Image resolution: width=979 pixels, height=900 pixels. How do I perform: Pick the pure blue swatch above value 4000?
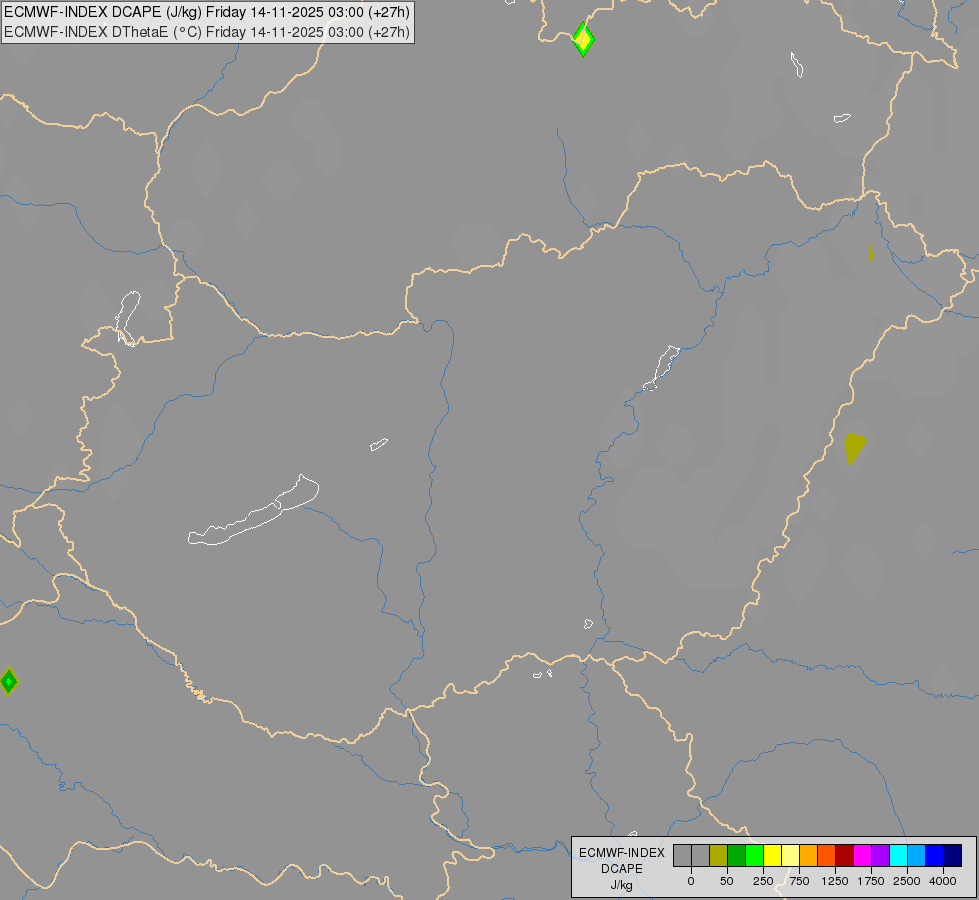point(935,855)
